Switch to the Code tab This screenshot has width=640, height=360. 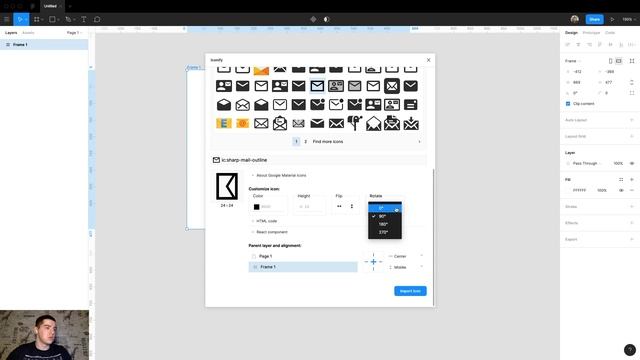(610, 33)
